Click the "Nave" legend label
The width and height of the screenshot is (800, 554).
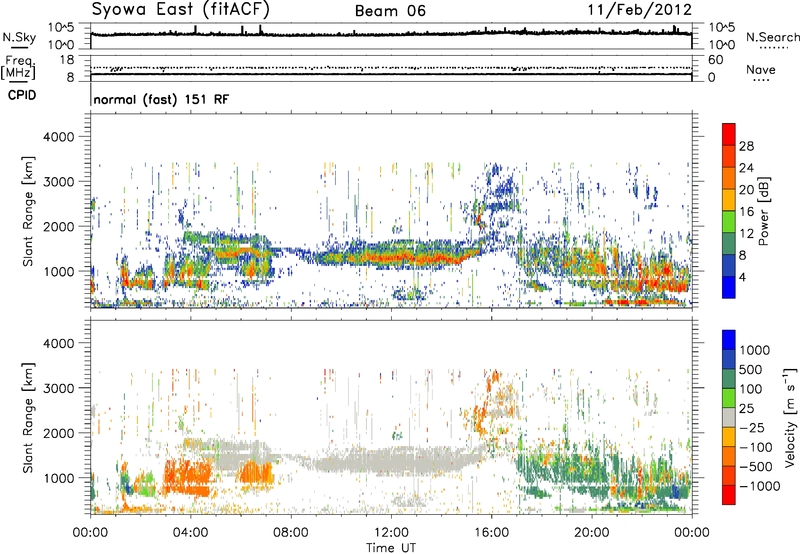coord(760,69)
